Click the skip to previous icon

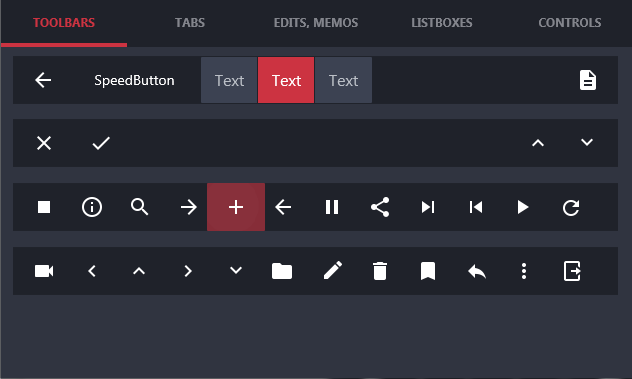(476, 207)
